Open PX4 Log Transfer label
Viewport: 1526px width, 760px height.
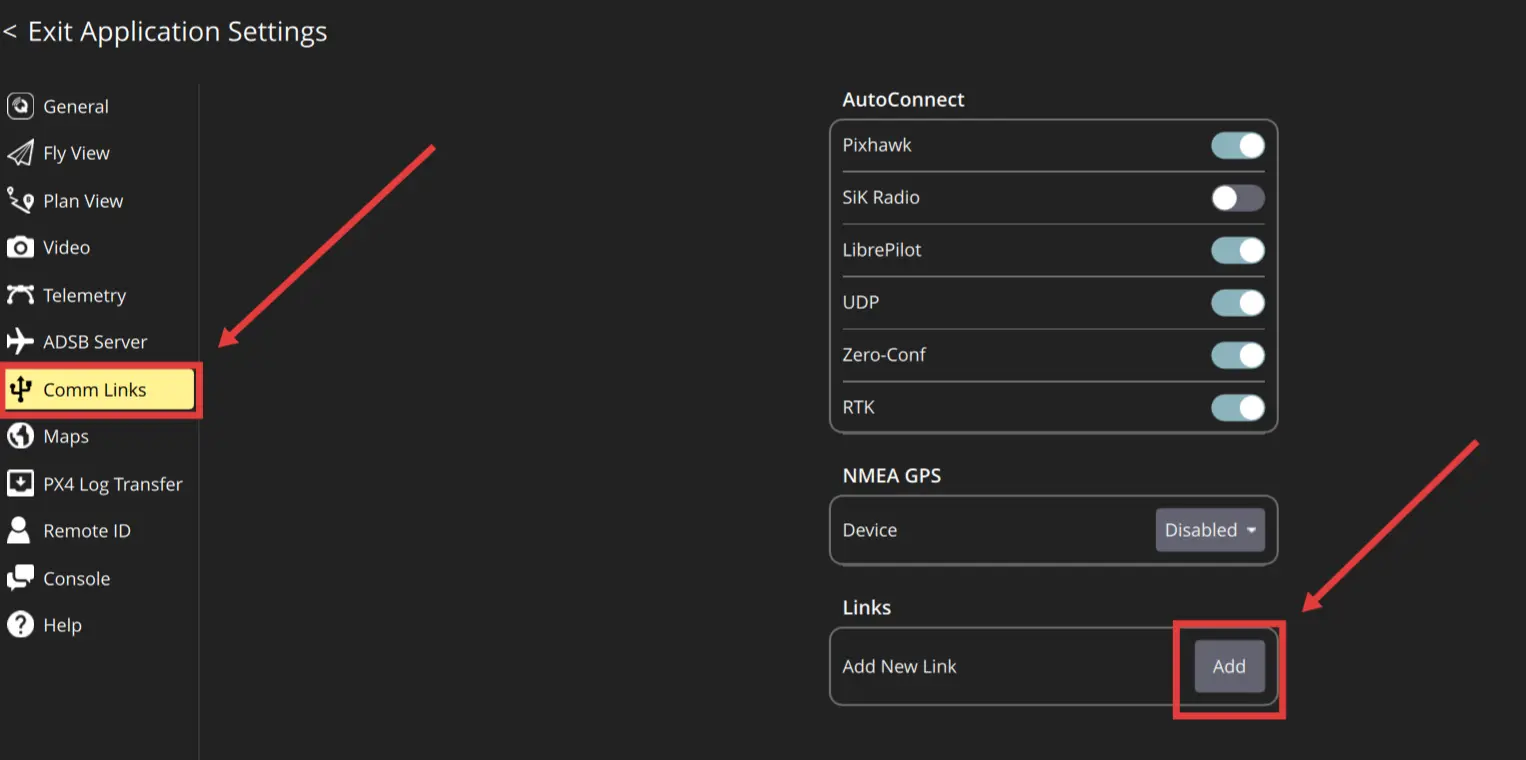pyautogui.click(x=113, y=485)
